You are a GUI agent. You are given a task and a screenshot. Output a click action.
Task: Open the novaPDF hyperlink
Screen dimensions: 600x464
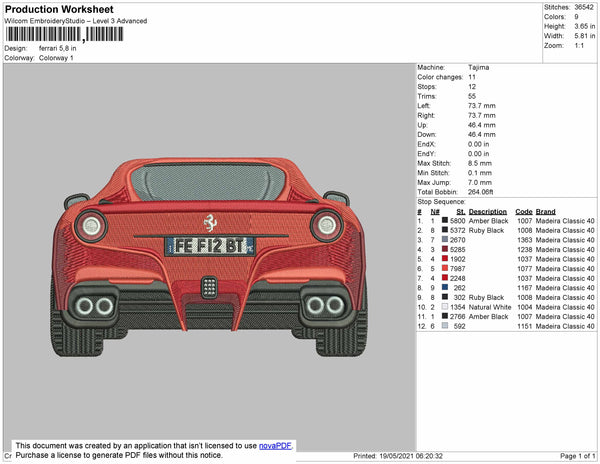coord(275,446)
